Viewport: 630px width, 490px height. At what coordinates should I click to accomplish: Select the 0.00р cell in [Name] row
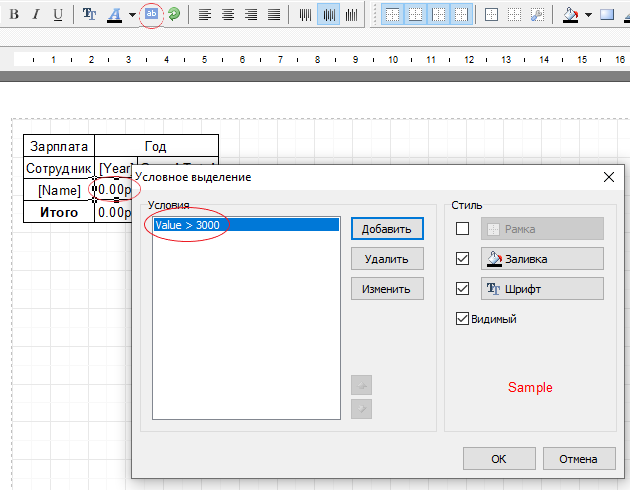(x=115, y=190)
